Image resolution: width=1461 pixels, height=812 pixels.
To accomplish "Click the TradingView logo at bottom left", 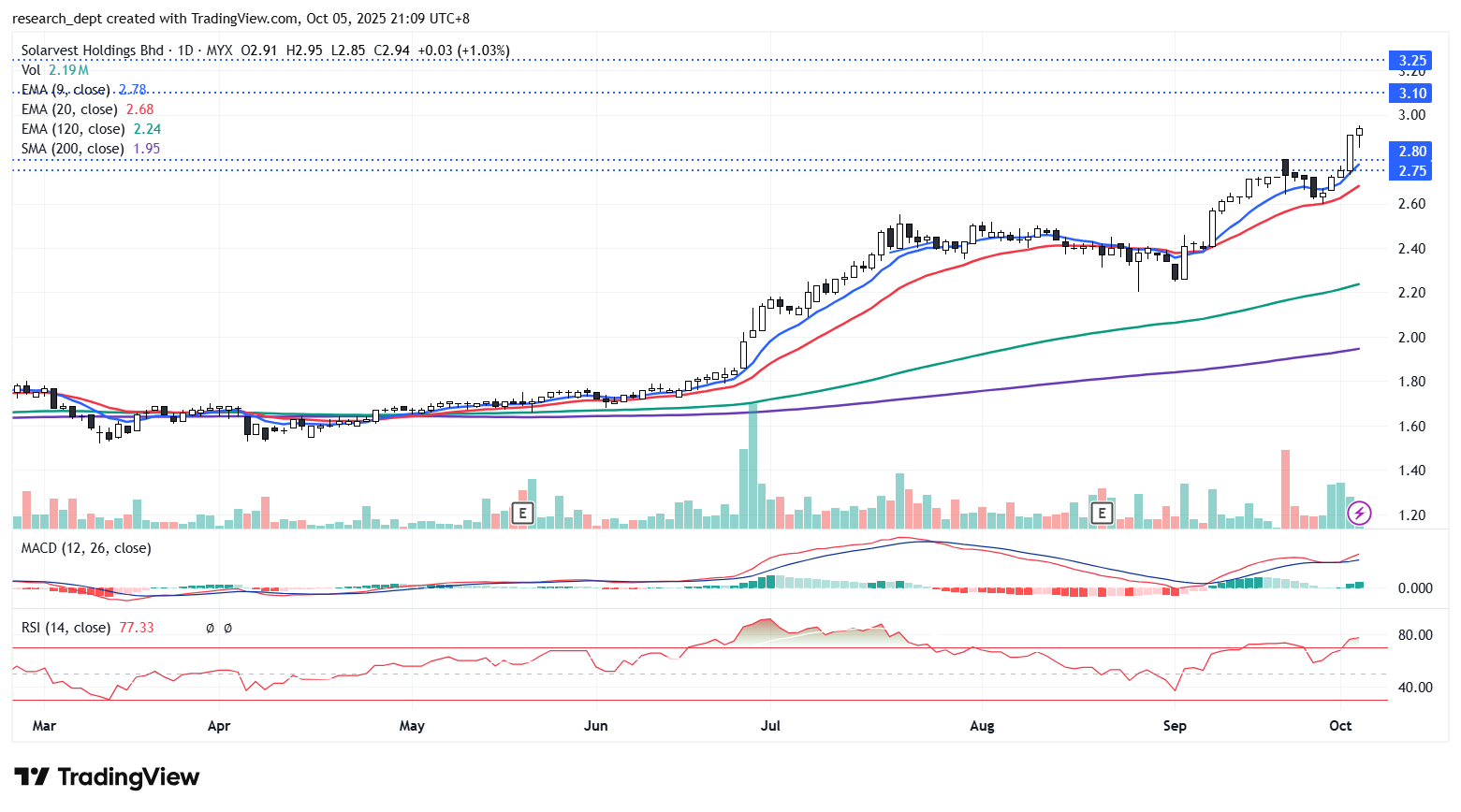I will (107, 777).
